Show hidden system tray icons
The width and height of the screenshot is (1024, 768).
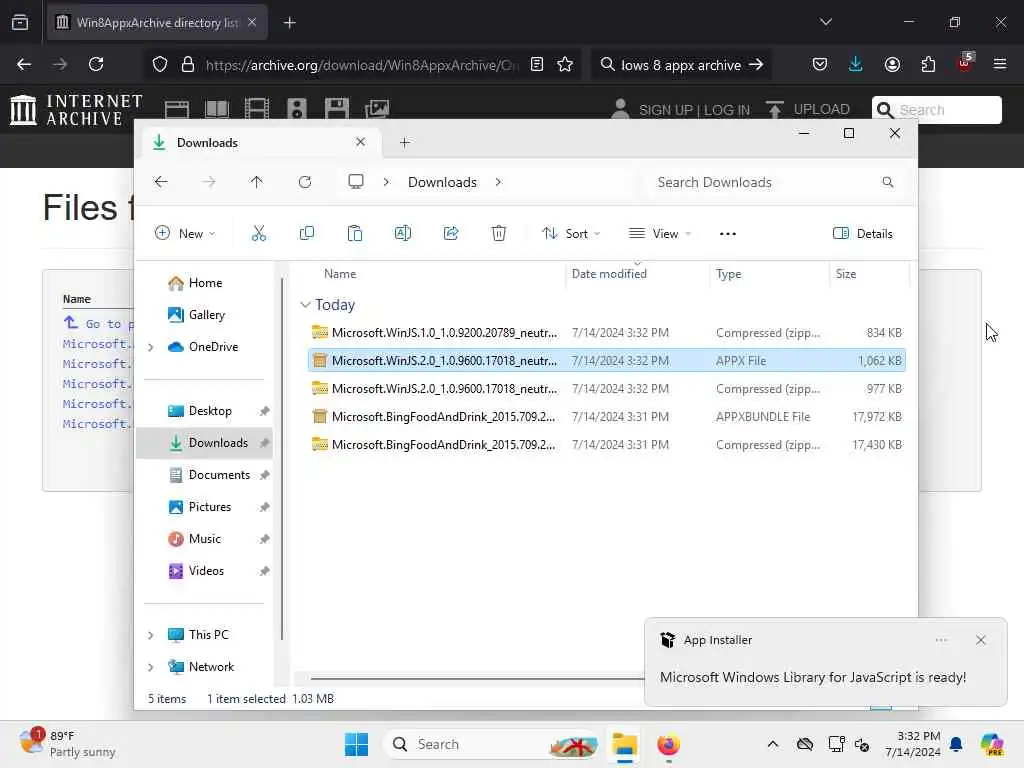click(x=773, y=744)
